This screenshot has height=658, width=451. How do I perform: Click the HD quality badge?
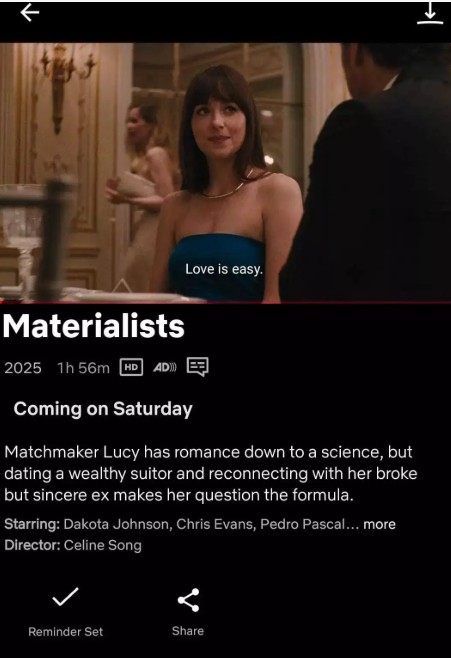click(131, 367)
